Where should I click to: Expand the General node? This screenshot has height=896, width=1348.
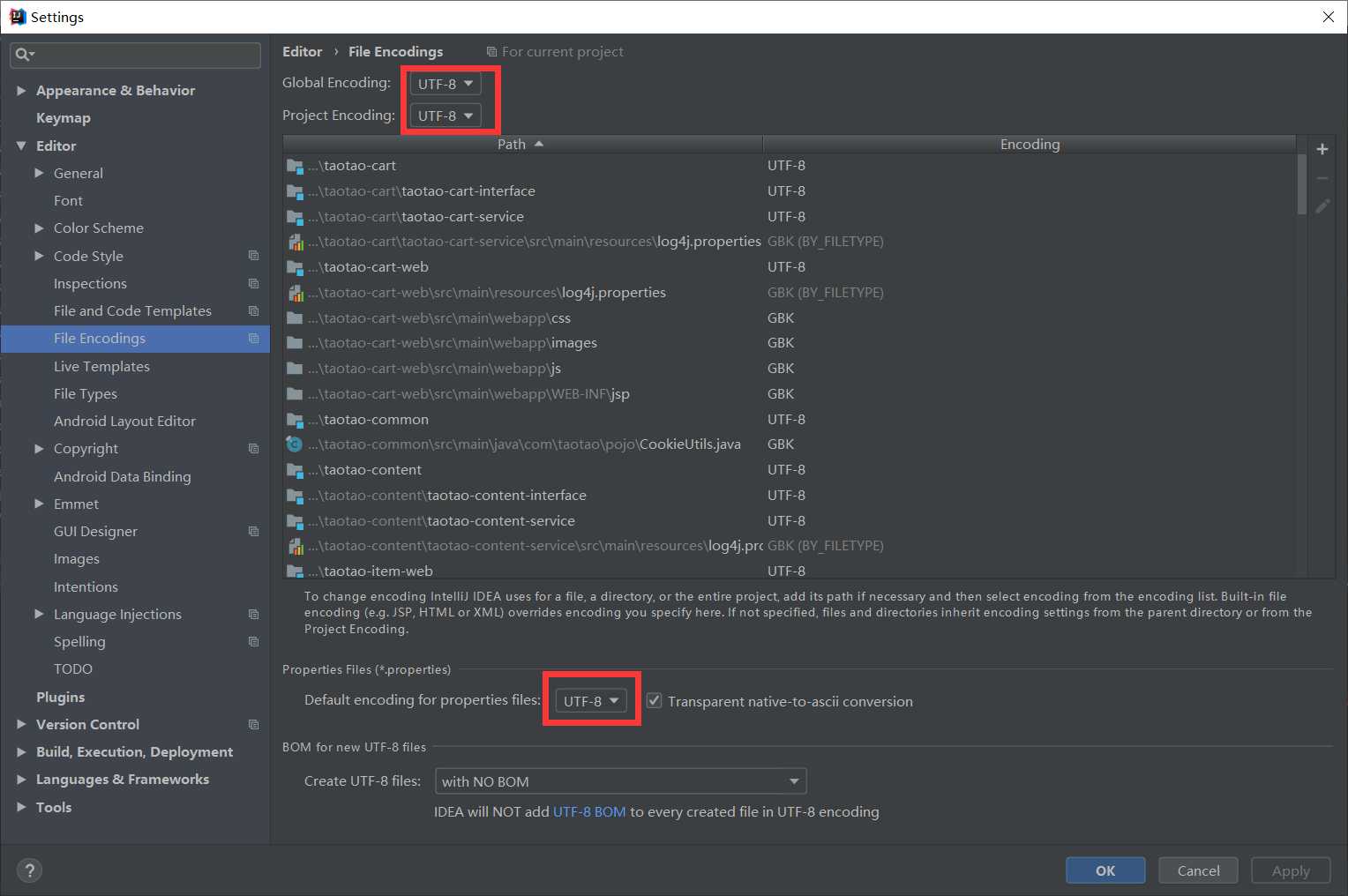click(x=39, y=173)
